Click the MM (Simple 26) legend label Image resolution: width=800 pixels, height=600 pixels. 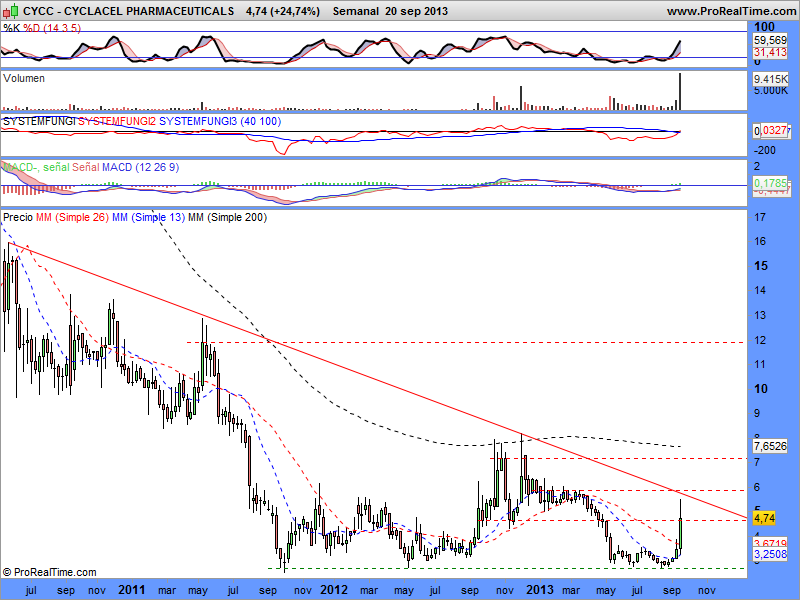[72, 217]
